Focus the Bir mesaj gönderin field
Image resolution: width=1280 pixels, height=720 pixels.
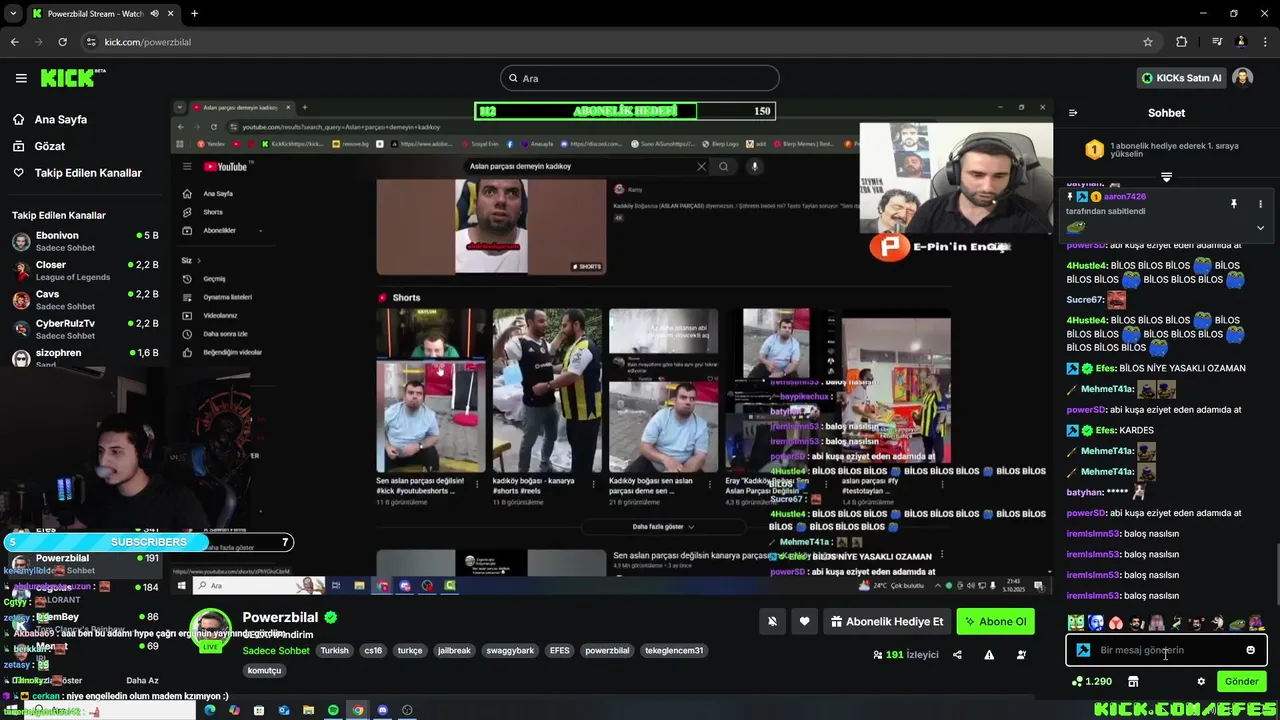(x=1166, y=650)
